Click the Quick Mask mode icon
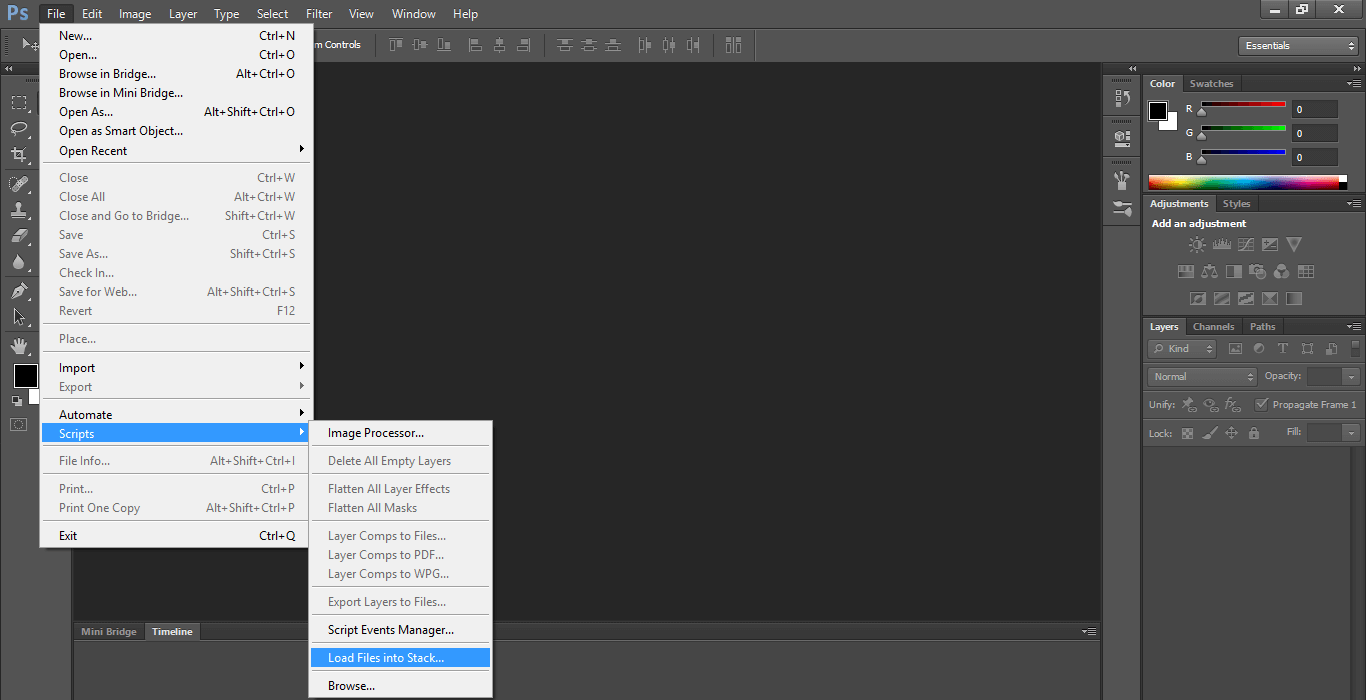Image resolution: width=1366 pixels, height=700 pixels. 19,424
